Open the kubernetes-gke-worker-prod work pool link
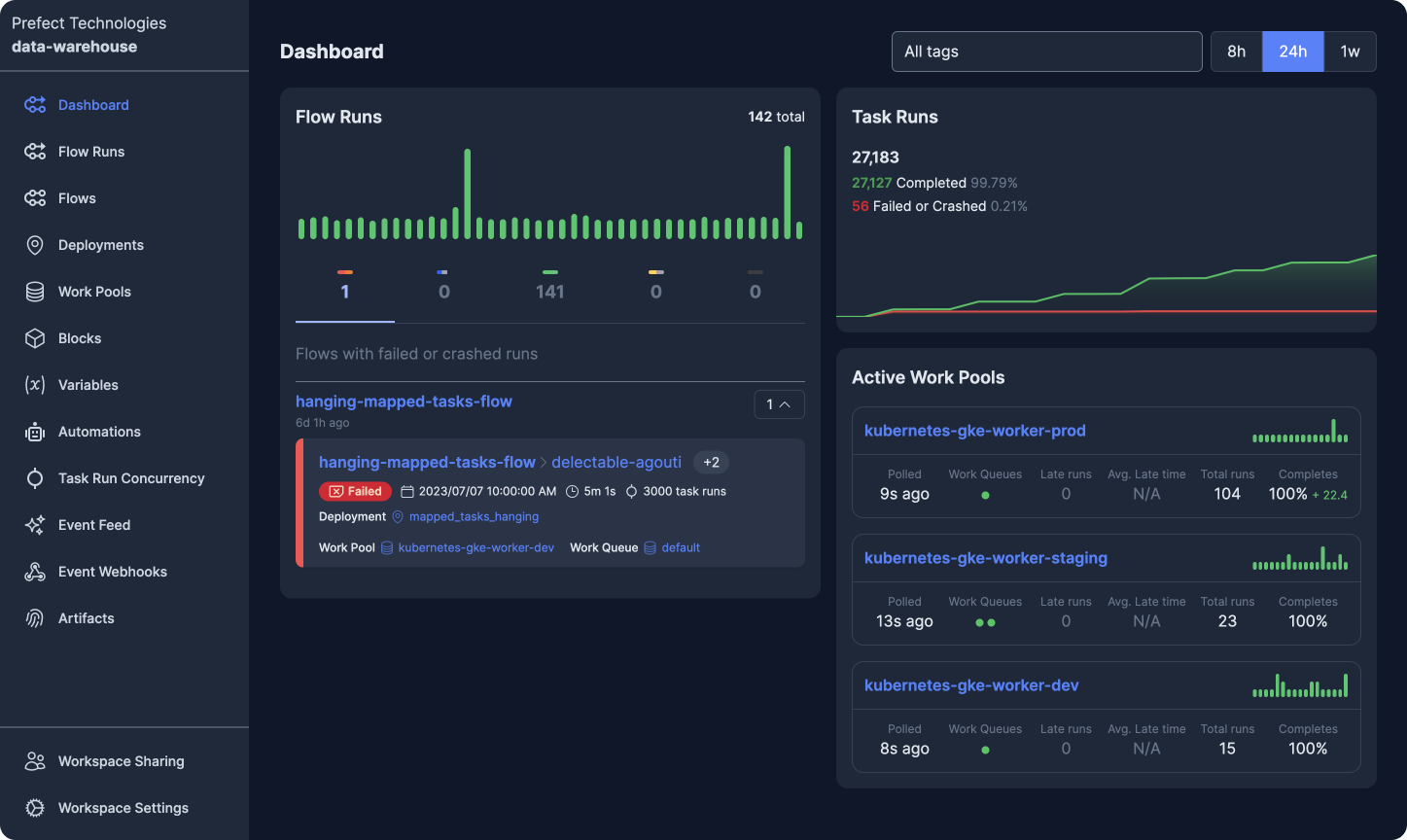 974,431
